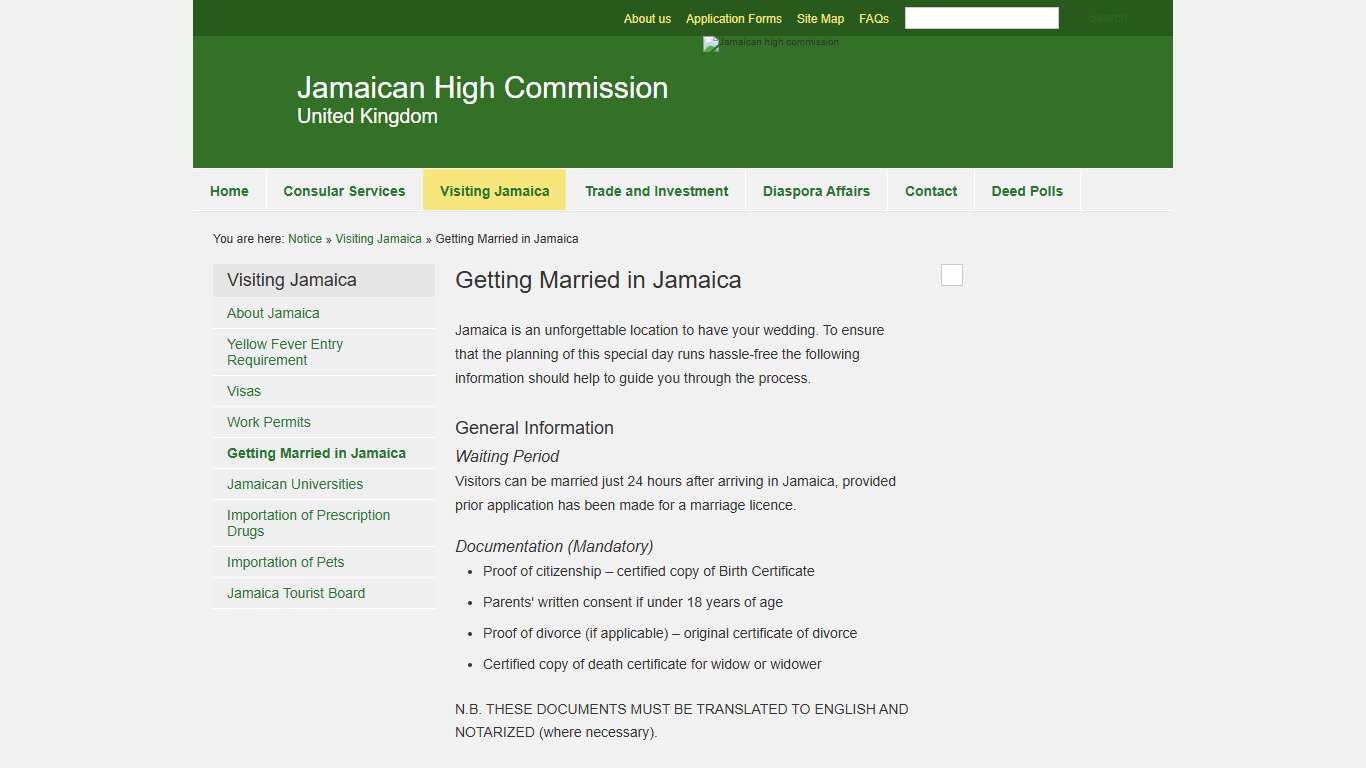Screen dimensions: 1366x768
Task: View the Importation of Pets page
Action: (285, 562)
